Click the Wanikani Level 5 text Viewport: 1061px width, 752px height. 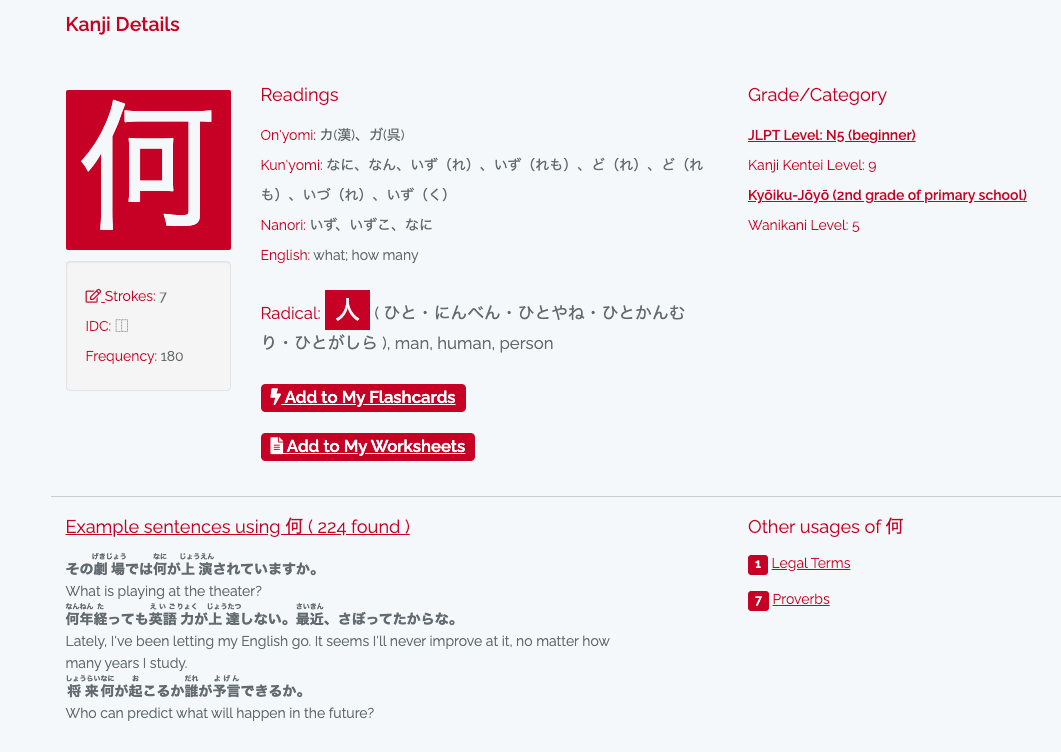click(x=803, y=225)
